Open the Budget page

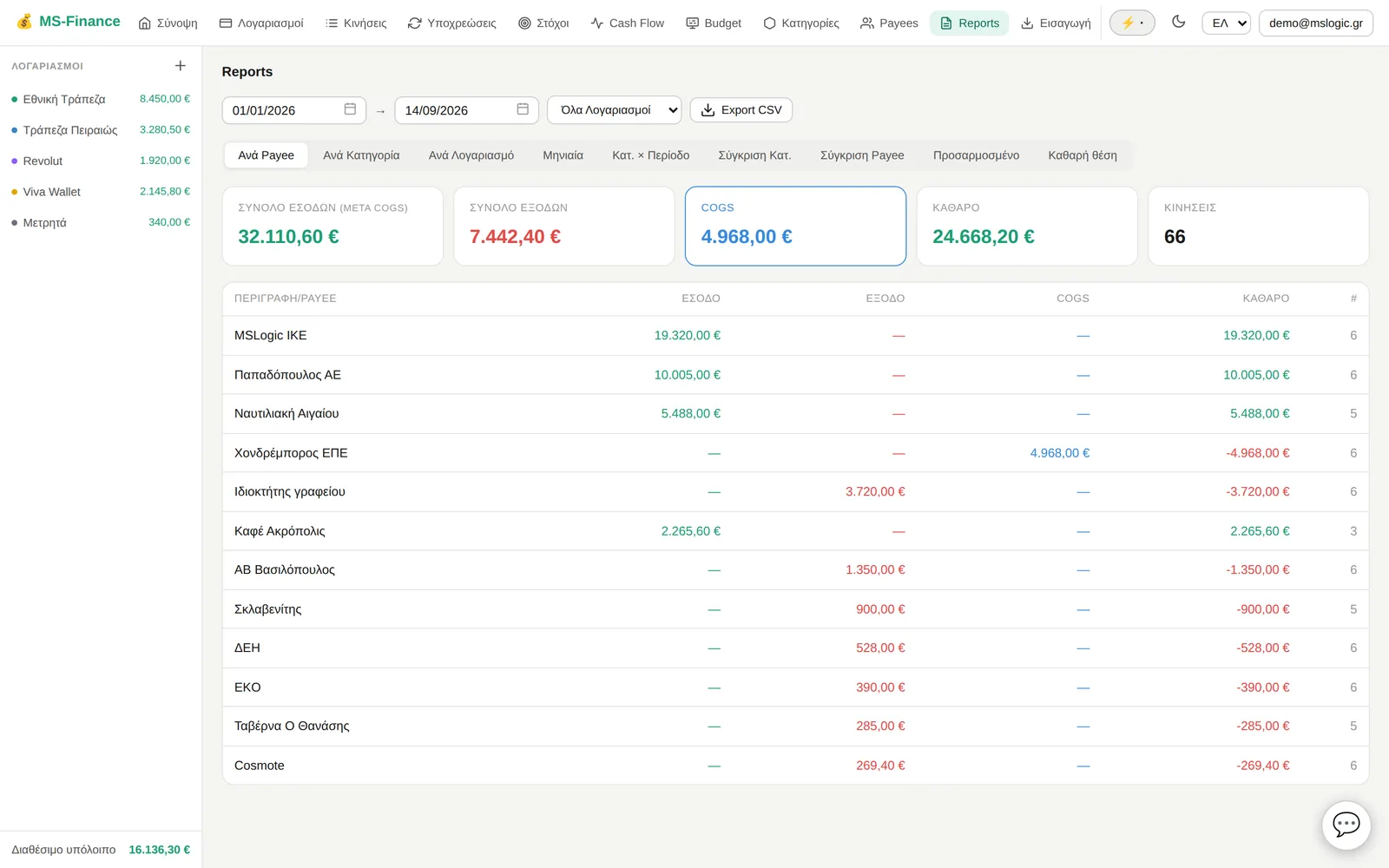pos(714,23)
